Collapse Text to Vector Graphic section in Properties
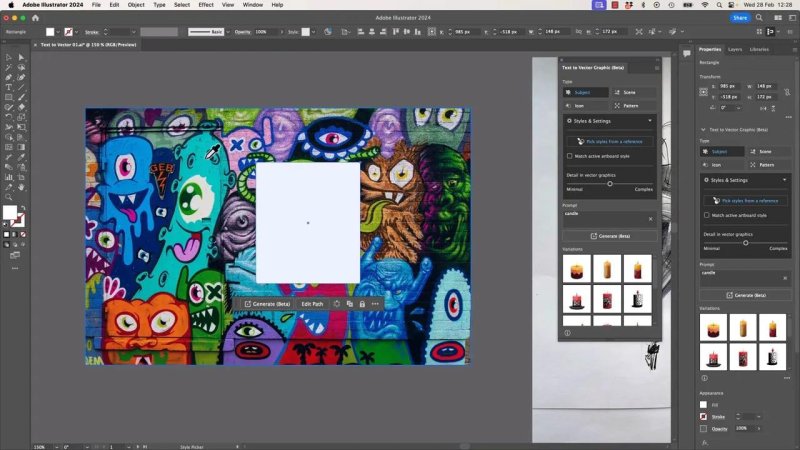This screenshot has height=450, width=800. tap(704, 130)
